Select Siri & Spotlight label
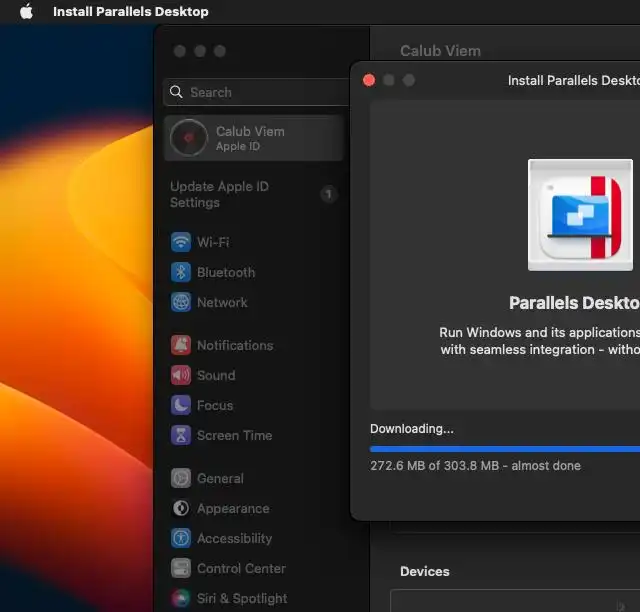Image resolution: width=640 pixels, height=612 pixels. 242,599
